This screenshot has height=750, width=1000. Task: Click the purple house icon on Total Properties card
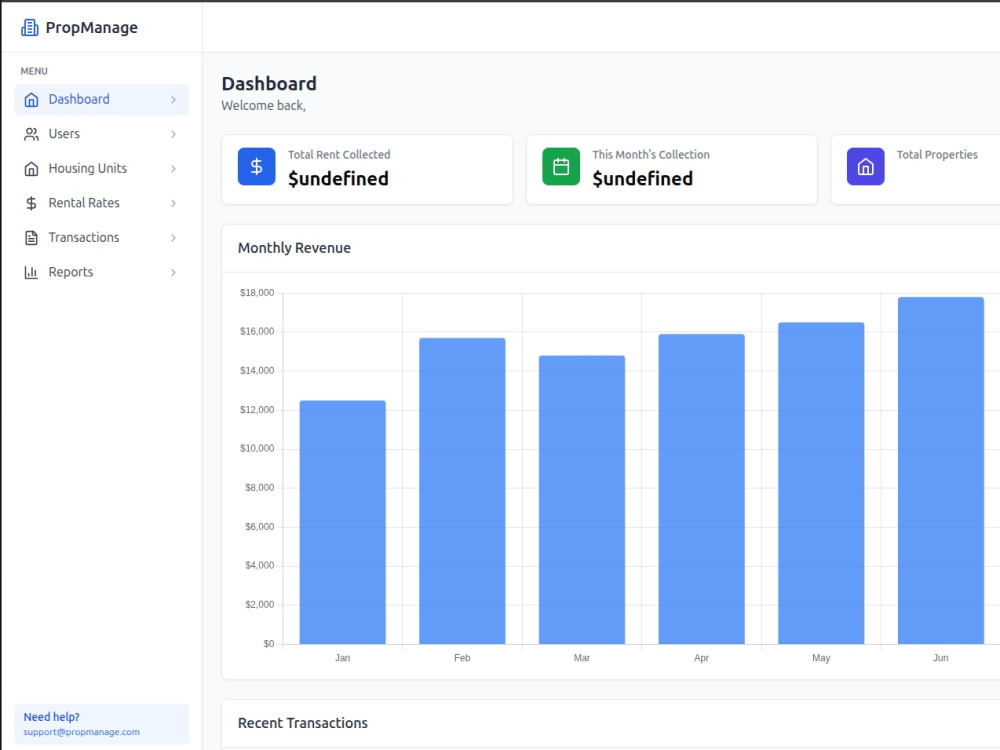point(865,166)
